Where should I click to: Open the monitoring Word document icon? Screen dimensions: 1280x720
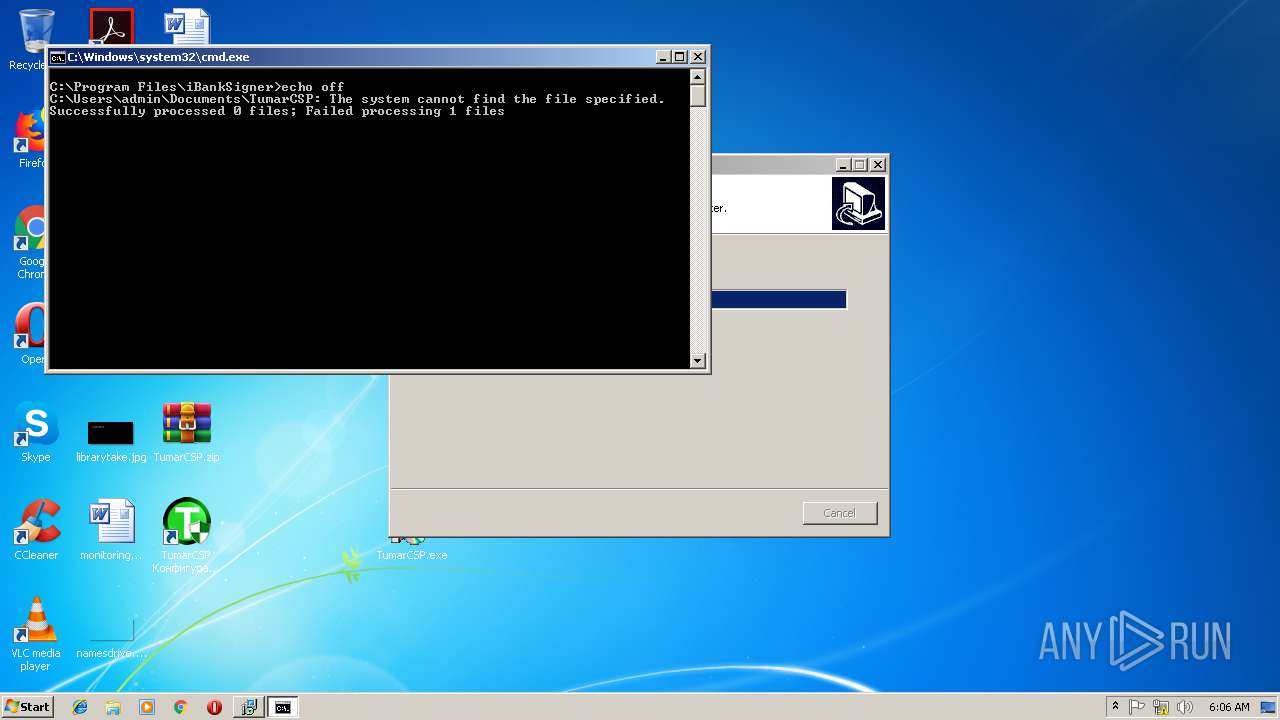pyautogui.click(x=111, y=530)
